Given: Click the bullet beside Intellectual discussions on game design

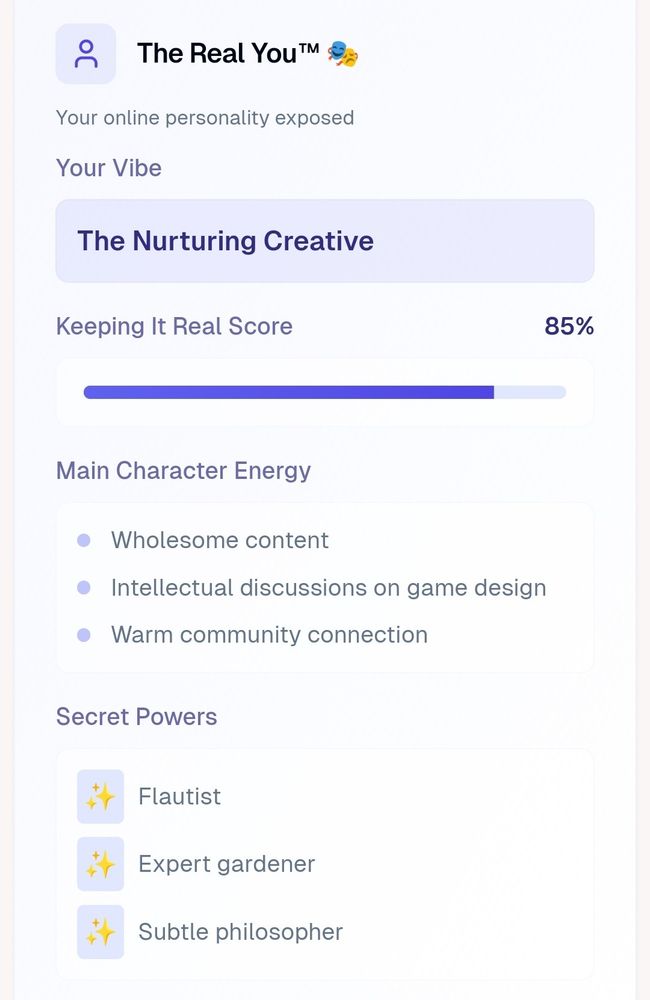Looking at the screenshot, I should [83, 588].
